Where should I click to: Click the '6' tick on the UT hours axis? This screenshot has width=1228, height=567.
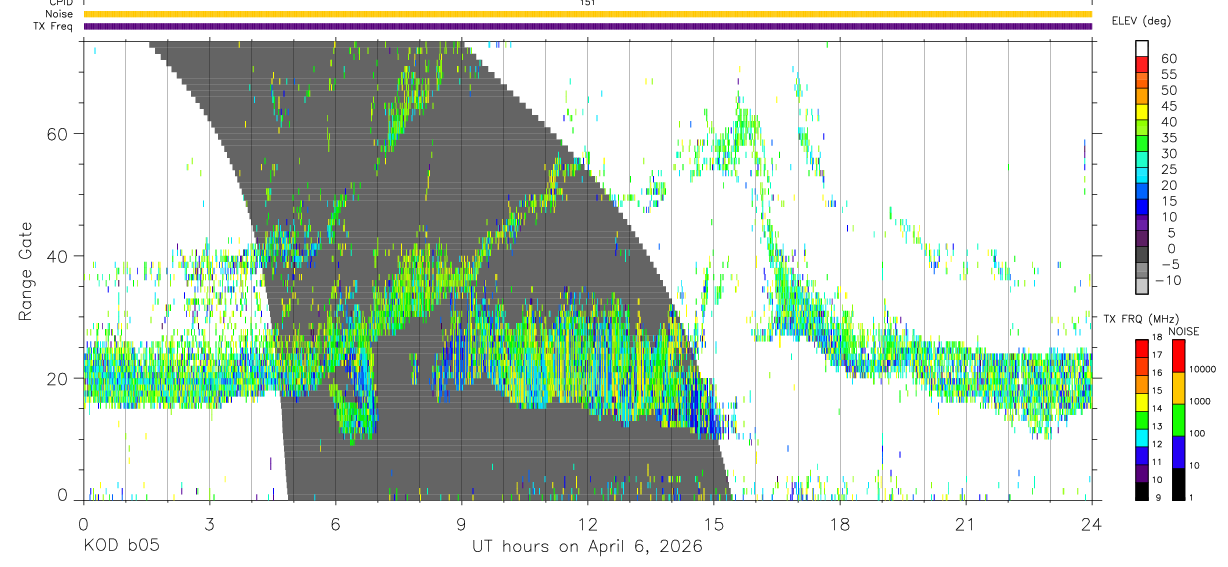[x=335, y=524]
